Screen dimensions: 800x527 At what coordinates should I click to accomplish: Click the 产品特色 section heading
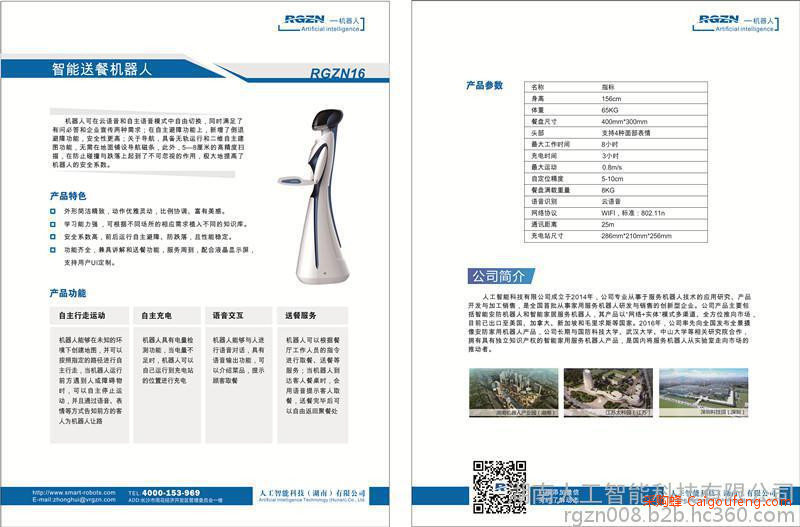(x=68, y=196)
